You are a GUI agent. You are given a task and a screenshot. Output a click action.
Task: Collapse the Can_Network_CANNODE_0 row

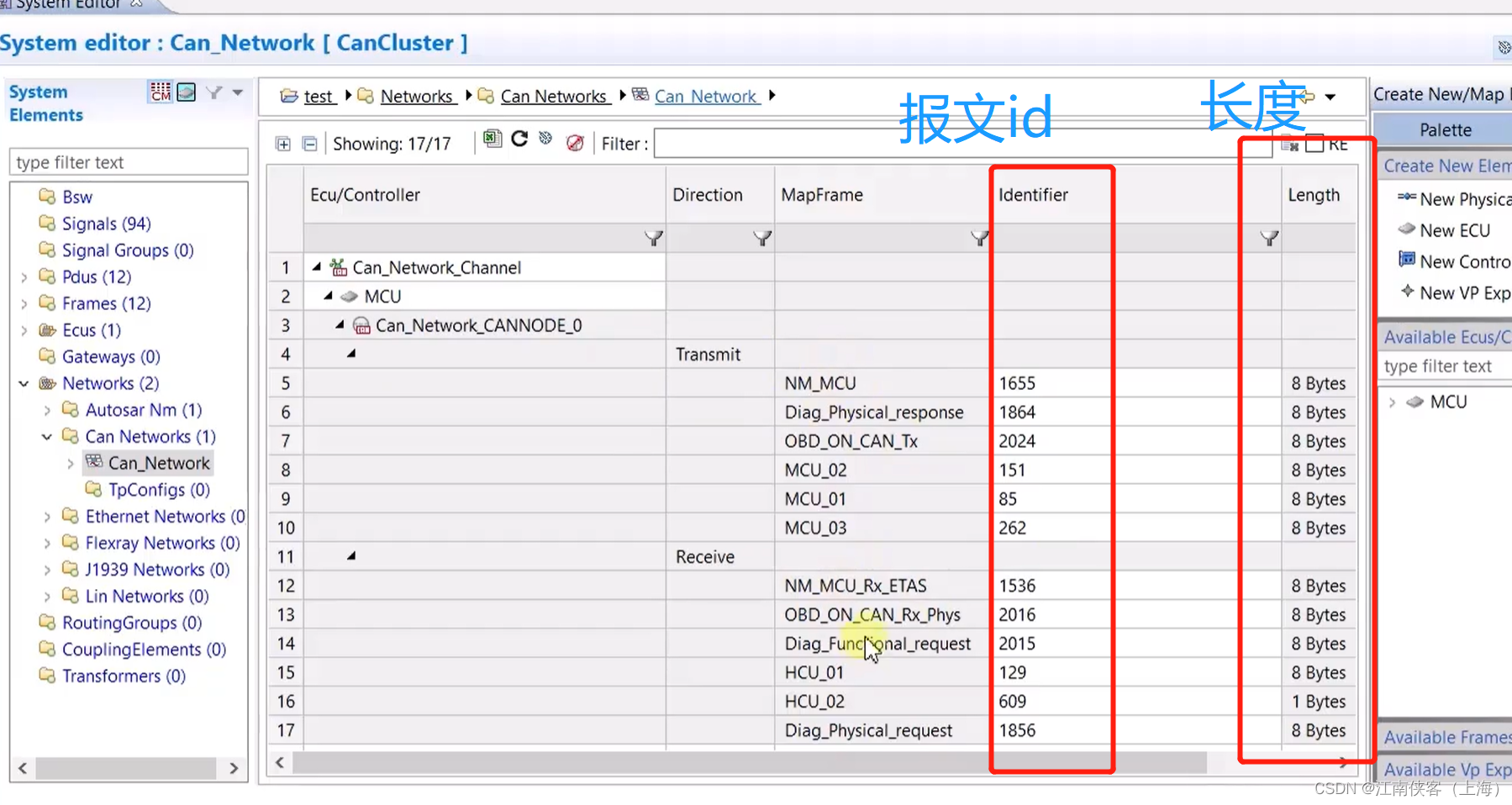pos(340,324)
